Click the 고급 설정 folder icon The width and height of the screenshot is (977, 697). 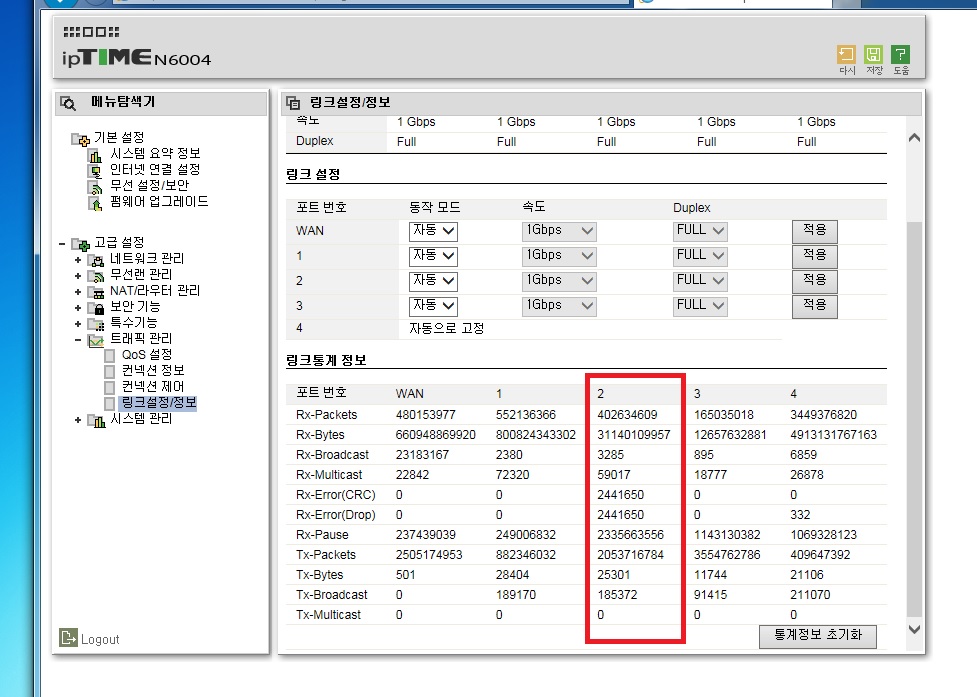(80, 244)
